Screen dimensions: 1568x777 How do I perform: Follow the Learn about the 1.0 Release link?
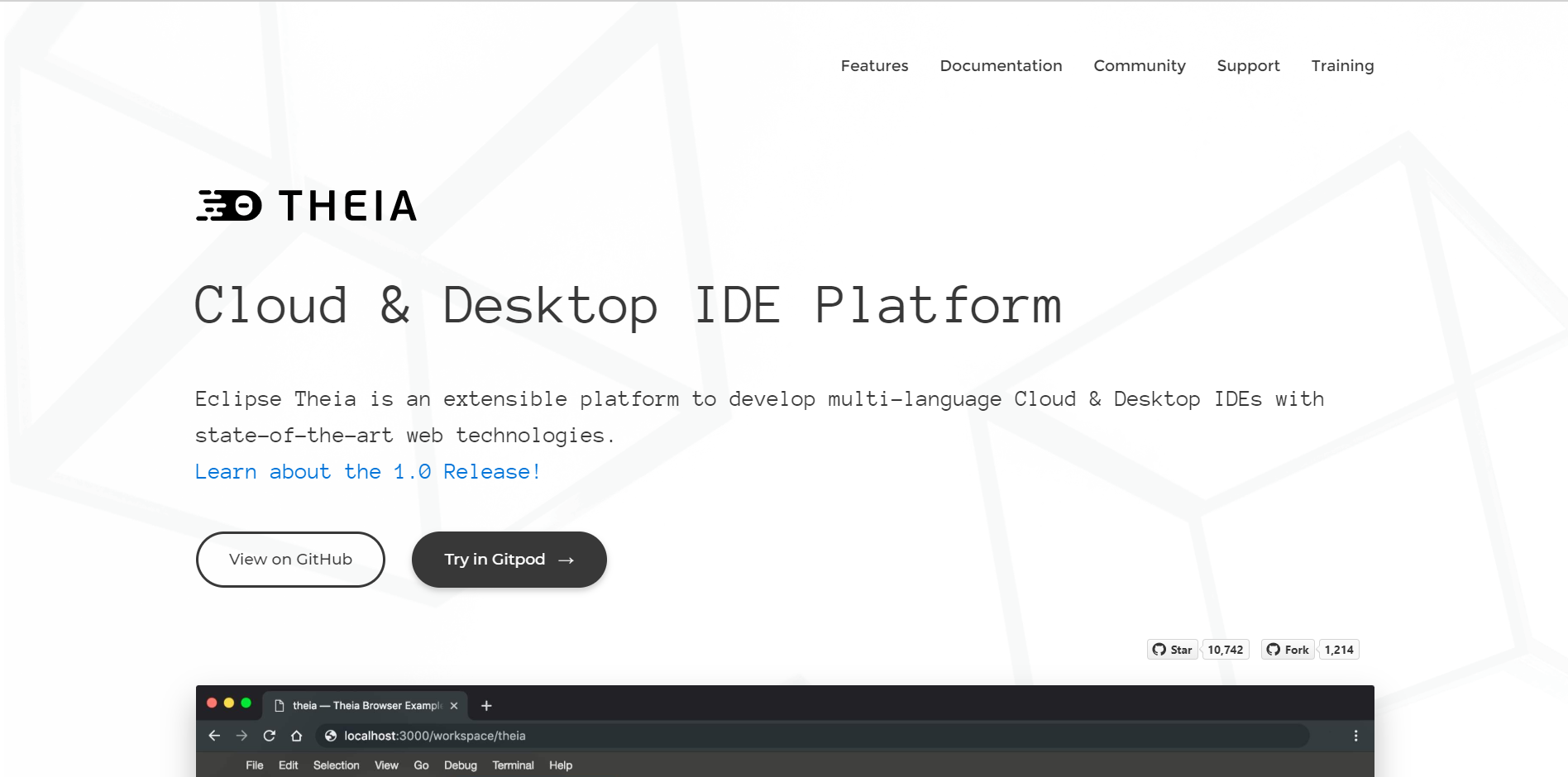coord(367,472)
